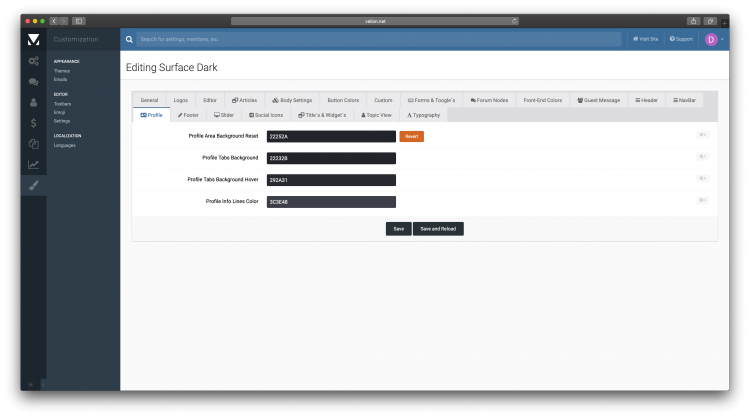Click the orange Revert button
This screenshot has width=750, height=418.
click(411, 136)
